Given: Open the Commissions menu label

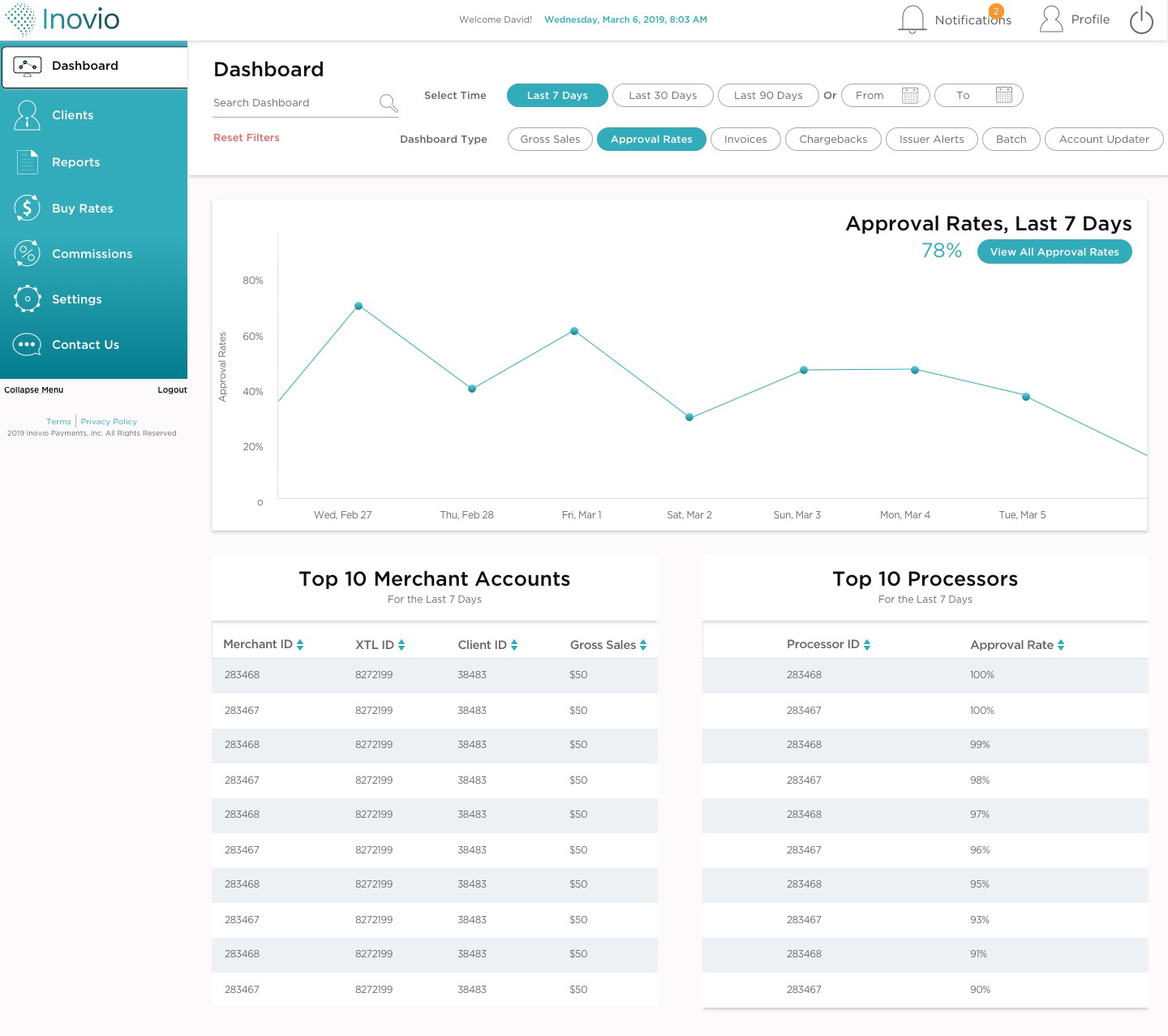Looking at the screenshot, I should point(92,254).
